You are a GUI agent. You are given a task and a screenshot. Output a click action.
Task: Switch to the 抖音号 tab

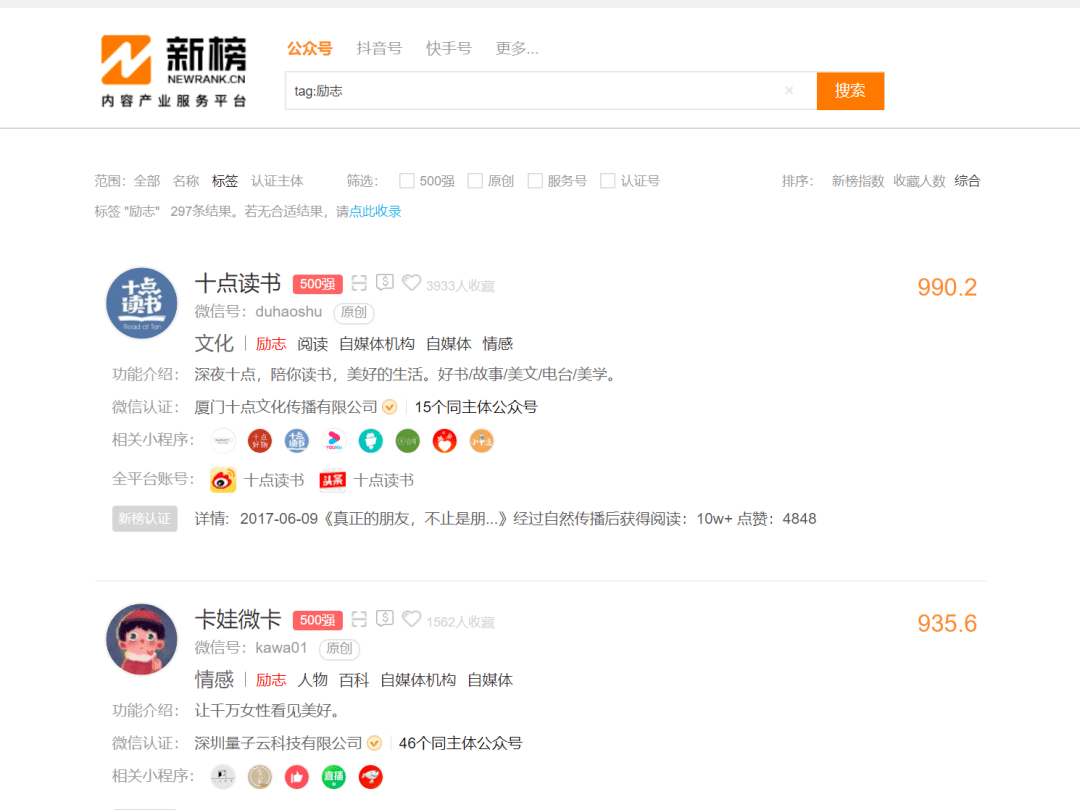pyautogui.click(x=379, y=48)
